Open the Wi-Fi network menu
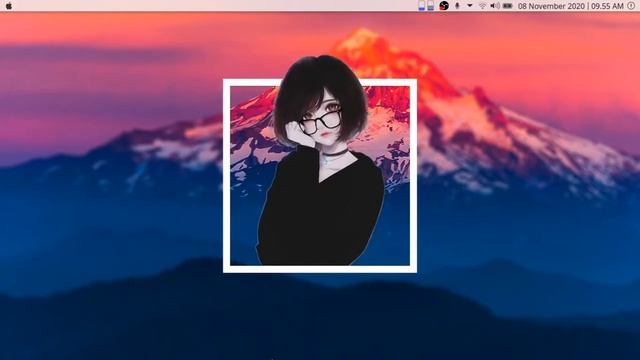The height and width of the screenshot is (360, 640). pyautogui.click(x=482, y=6)
